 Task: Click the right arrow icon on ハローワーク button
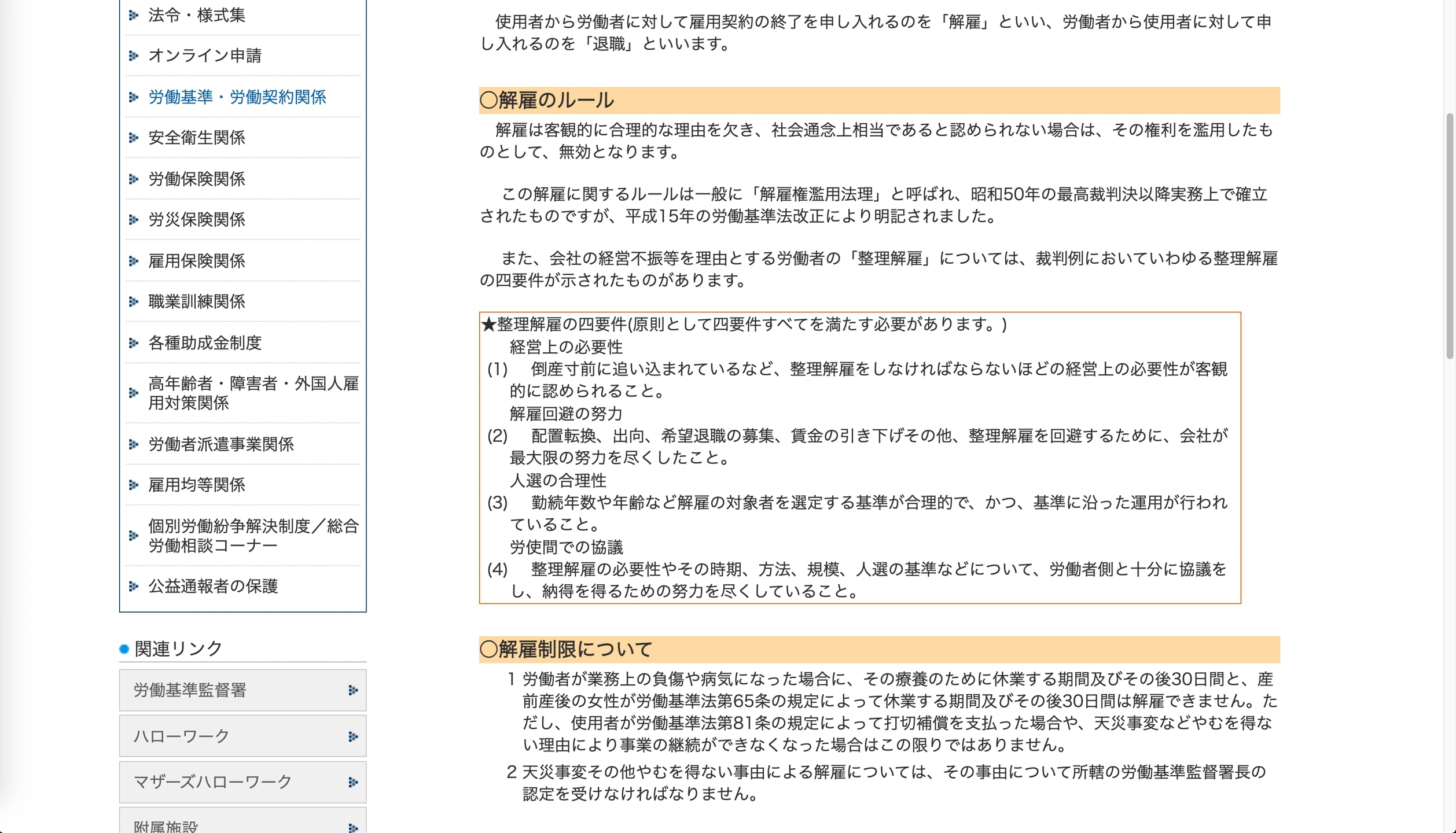[353, 736]
